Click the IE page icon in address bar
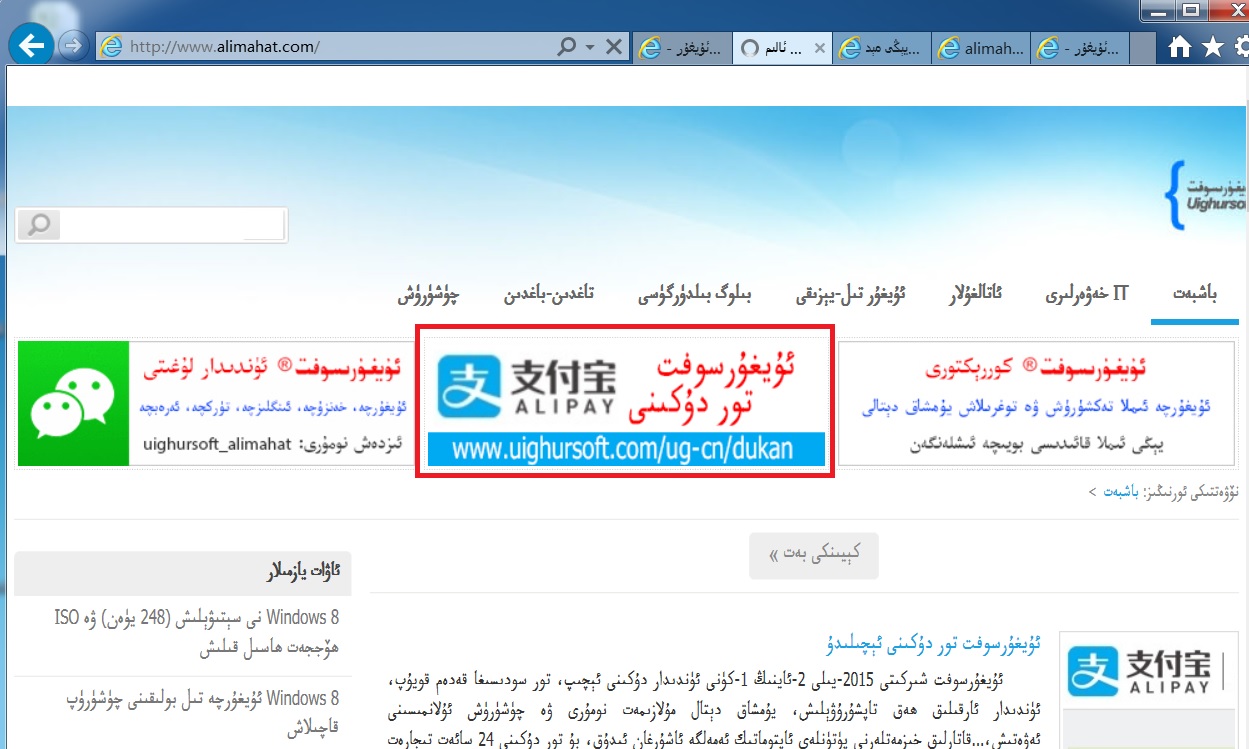This screenshot has height=749, width=1249. click(x=112, y=46)
